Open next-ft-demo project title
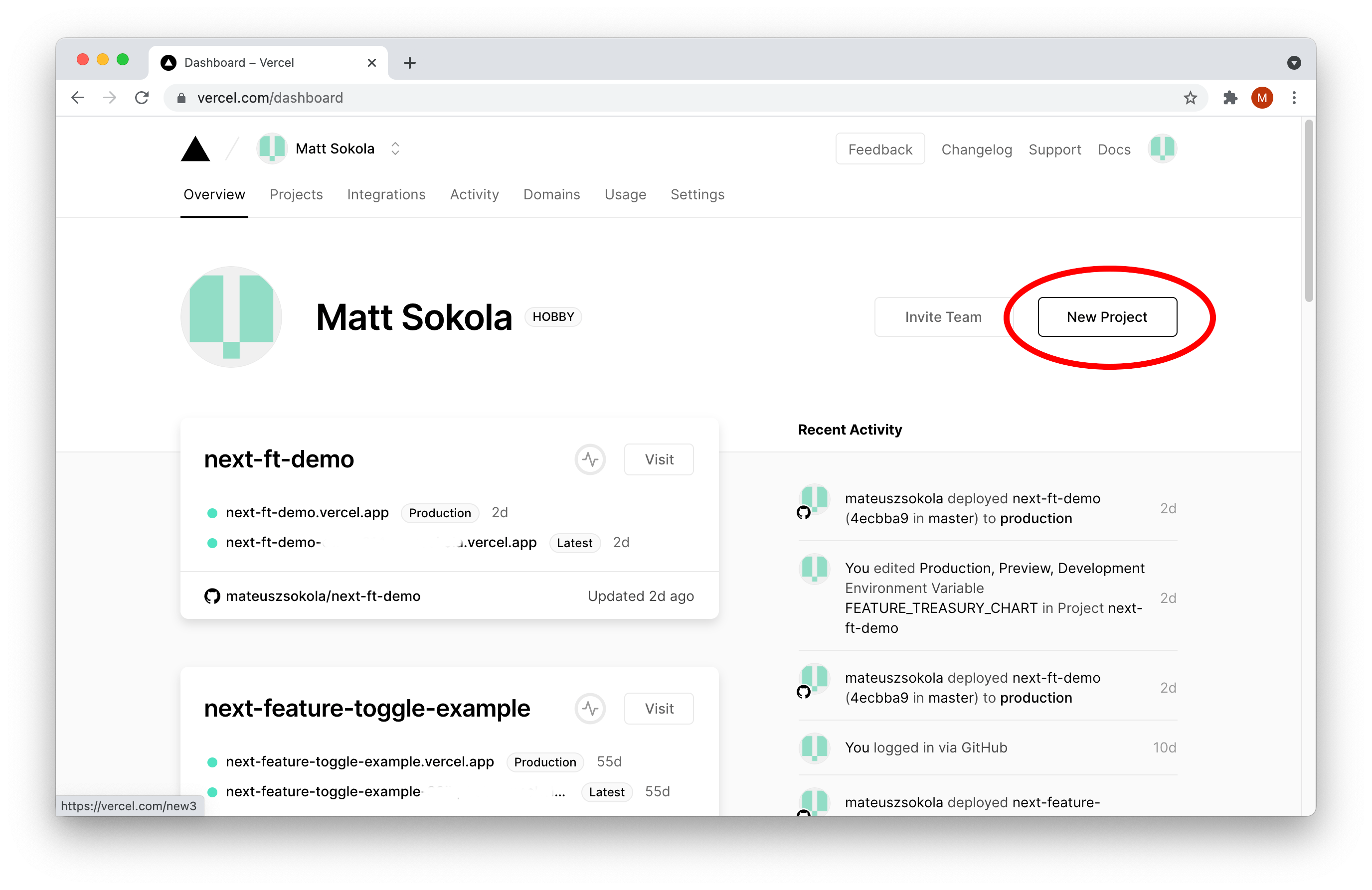Image resolution: width=1372 pixels, height=890 pixels. click(x=279, y=459)
